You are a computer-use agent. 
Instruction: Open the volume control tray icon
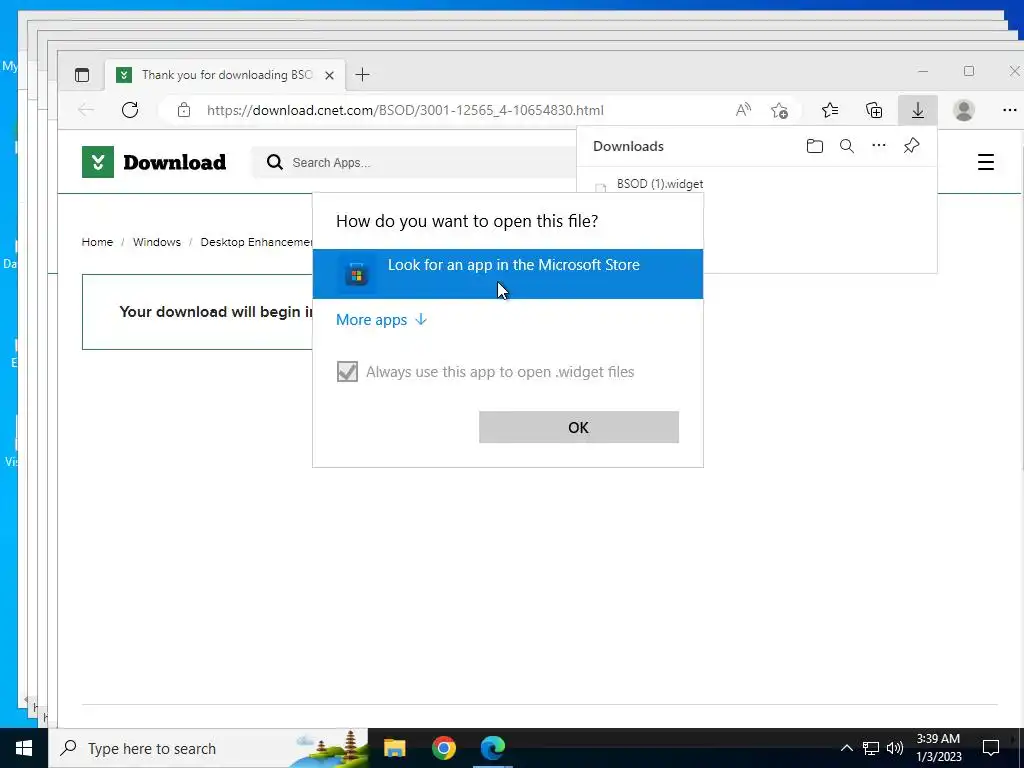click(895, 748)
